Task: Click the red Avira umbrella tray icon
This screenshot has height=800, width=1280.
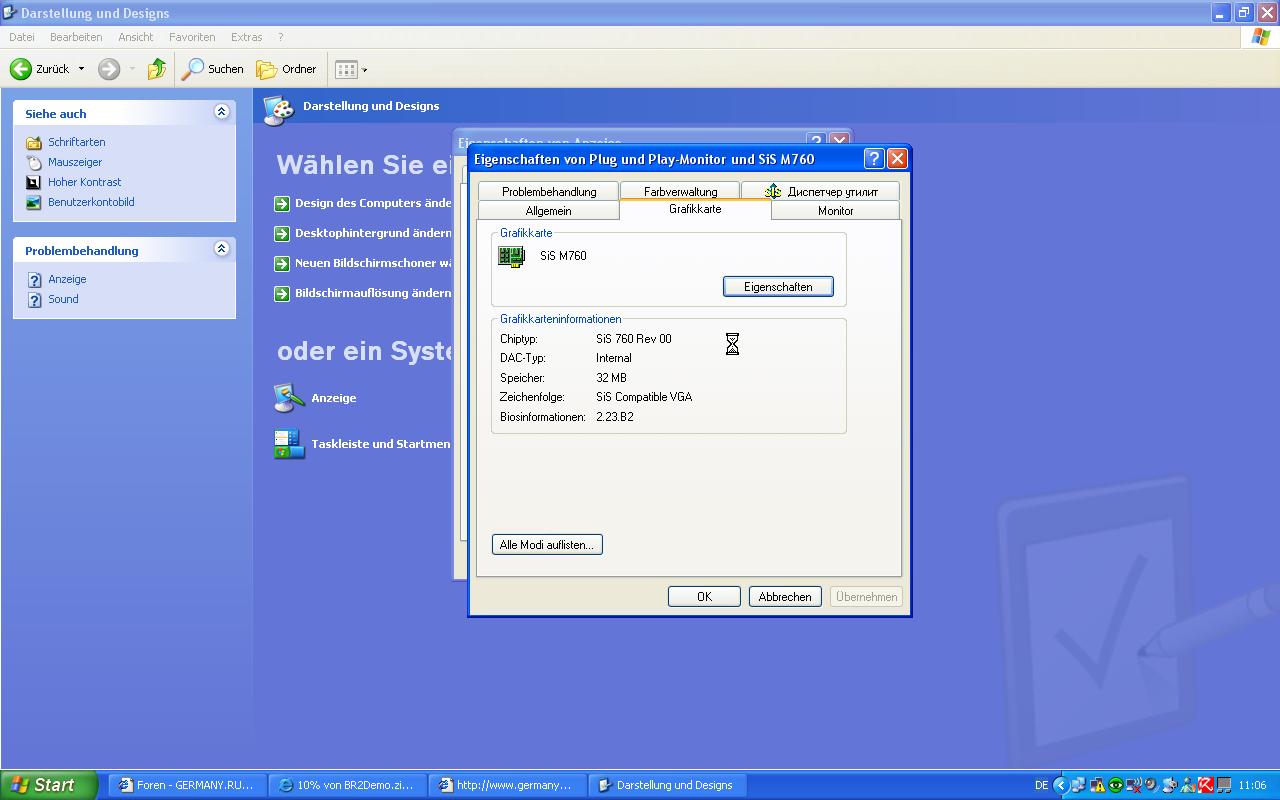Action: click(1205, 785)
